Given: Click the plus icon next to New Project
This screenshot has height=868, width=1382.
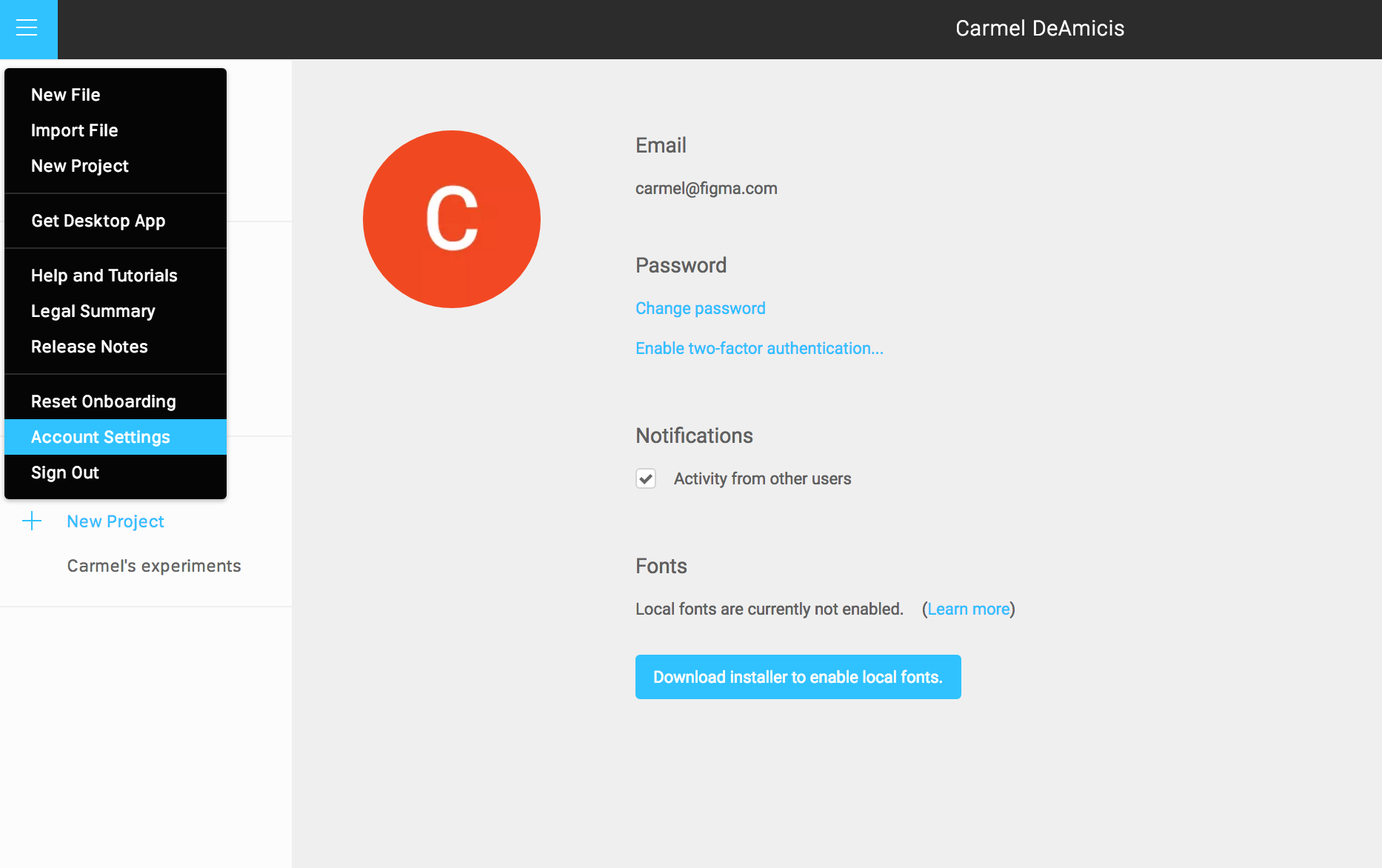Looking at the screenshot, I should 33,521.
